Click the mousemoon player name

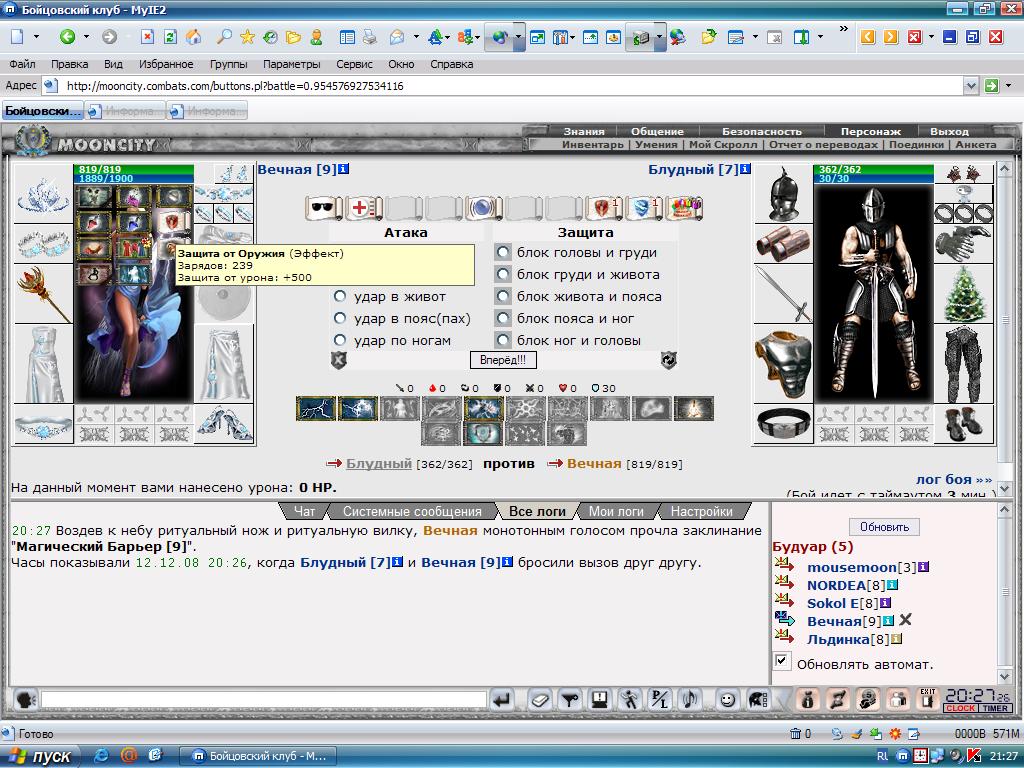coord(852,567)
